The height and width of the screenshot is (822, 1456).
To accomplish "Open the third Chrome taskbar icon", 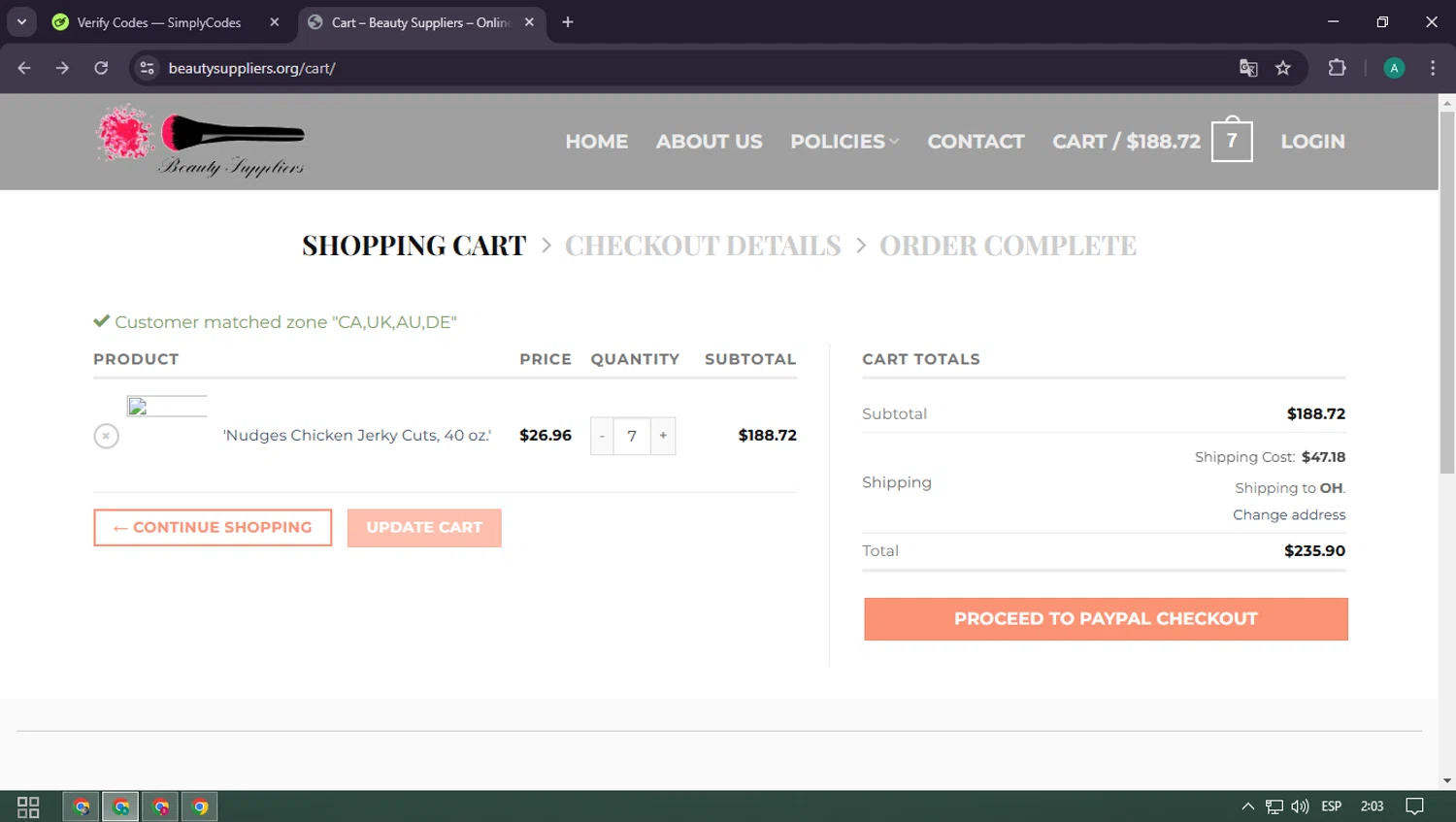I will click(x=161, y=806).
